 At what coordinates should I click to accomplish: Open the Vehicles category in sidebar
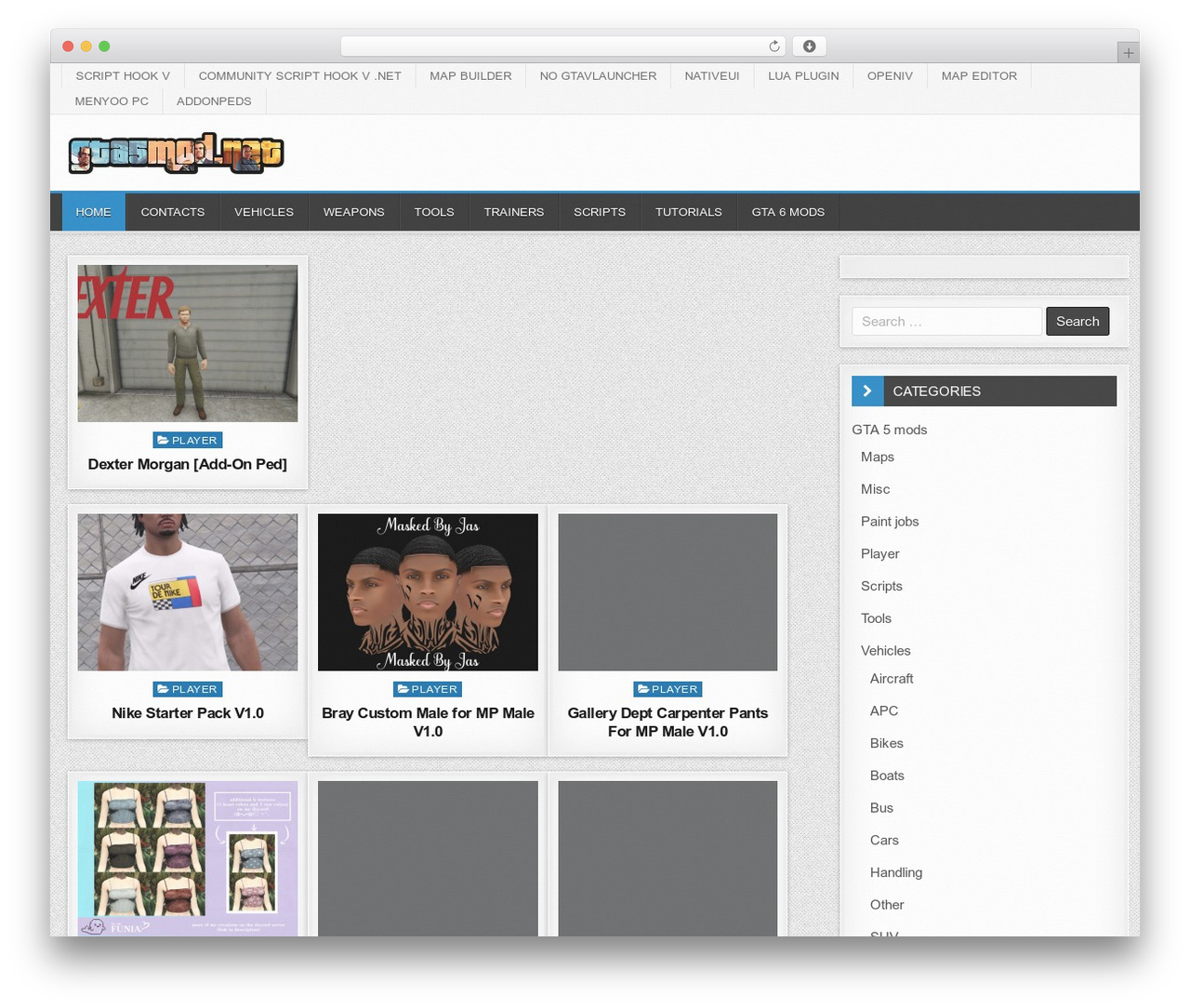(x=886, y=651)
